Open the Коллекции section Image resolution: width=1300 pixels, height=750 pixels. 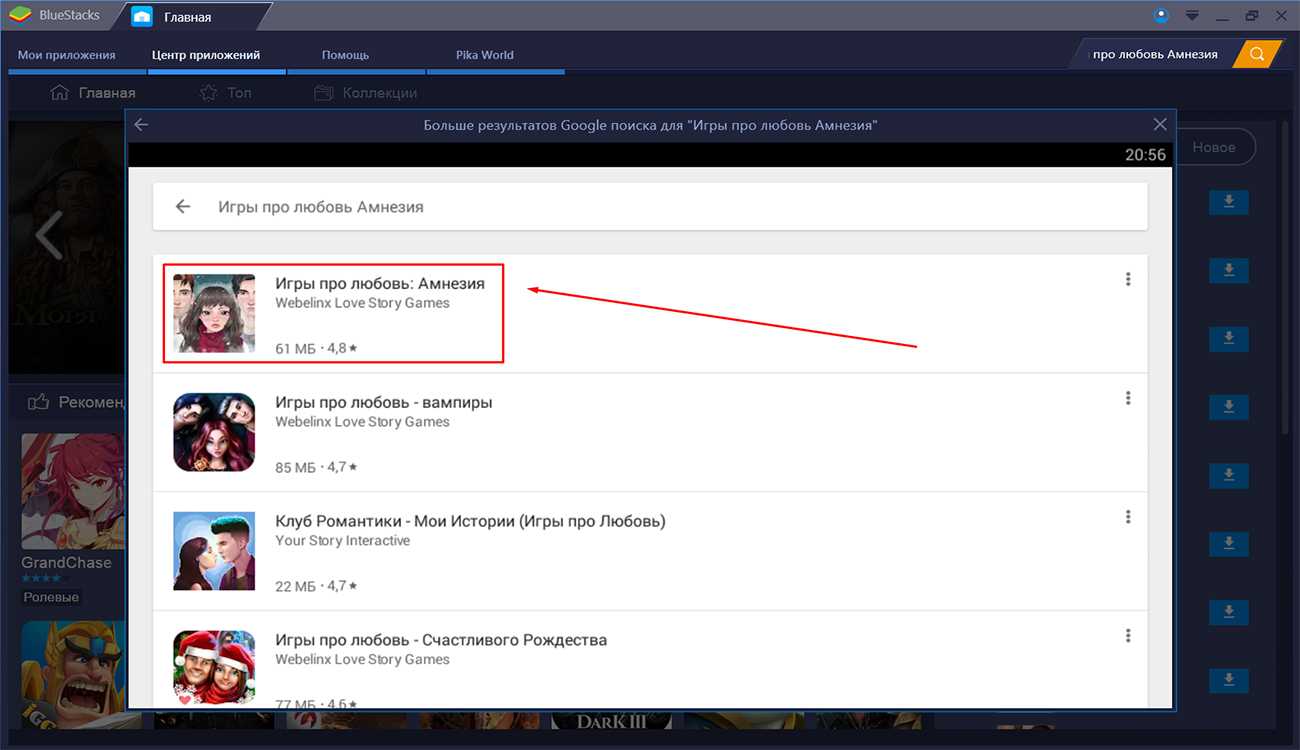[366, 93]
